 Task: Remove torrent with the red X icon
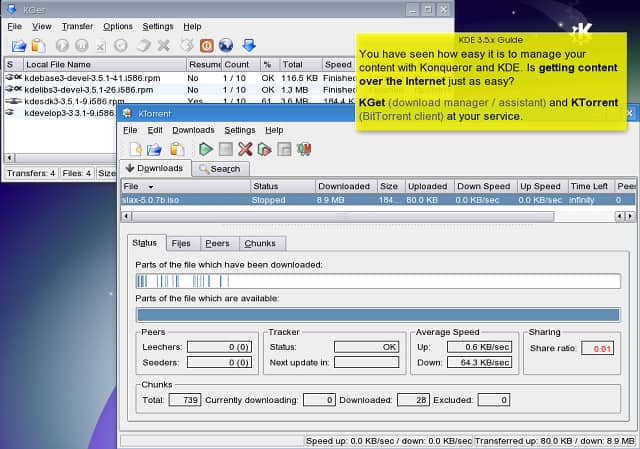pos(245,149)
